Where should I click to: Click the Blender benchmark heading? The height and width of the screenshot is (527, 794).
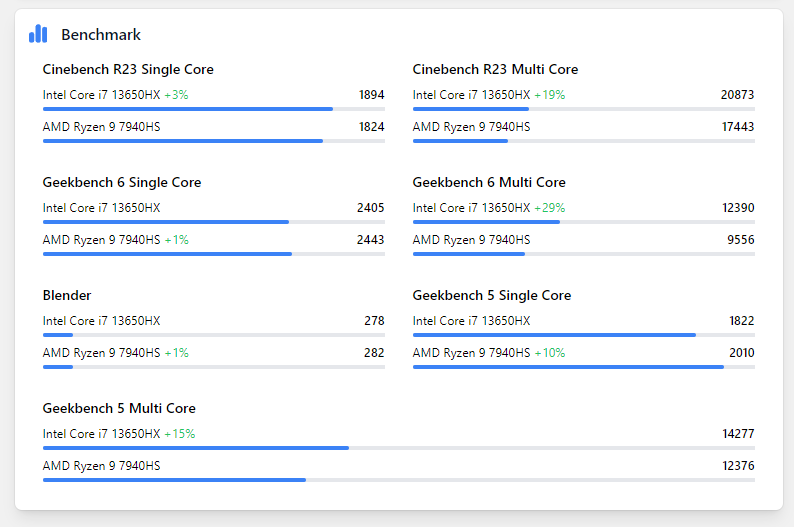click(67, 295)
